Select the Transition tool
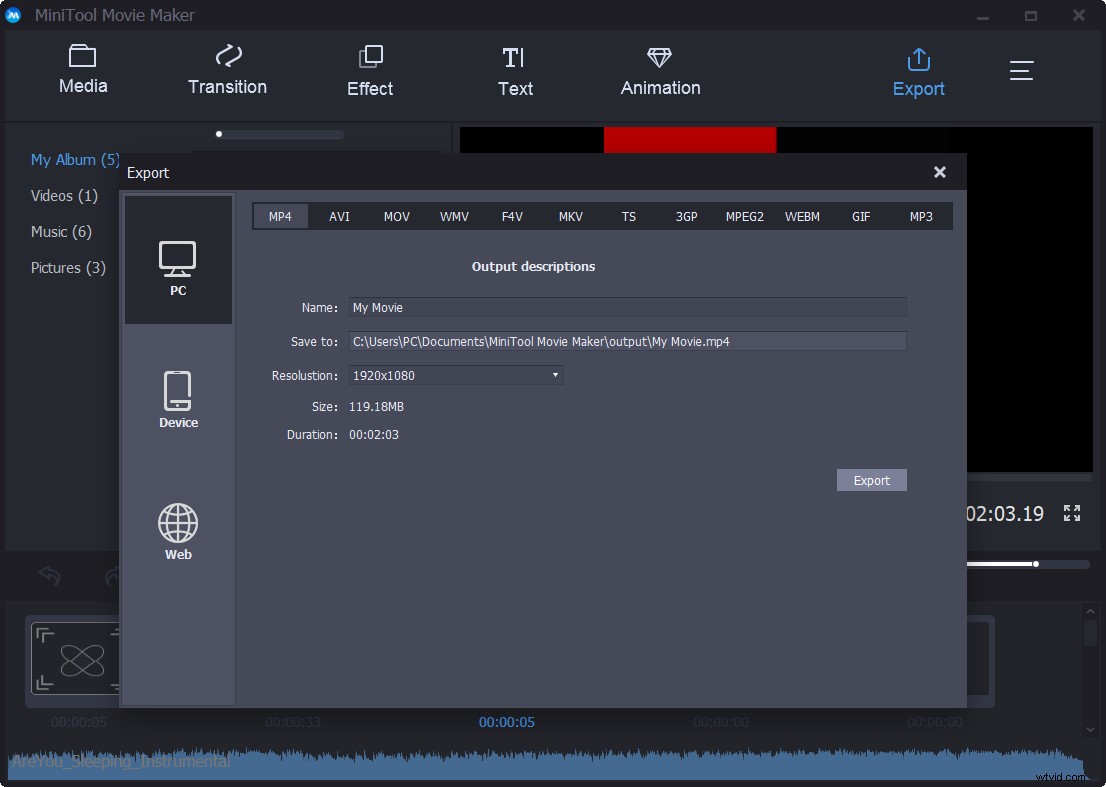 [227, 68]
